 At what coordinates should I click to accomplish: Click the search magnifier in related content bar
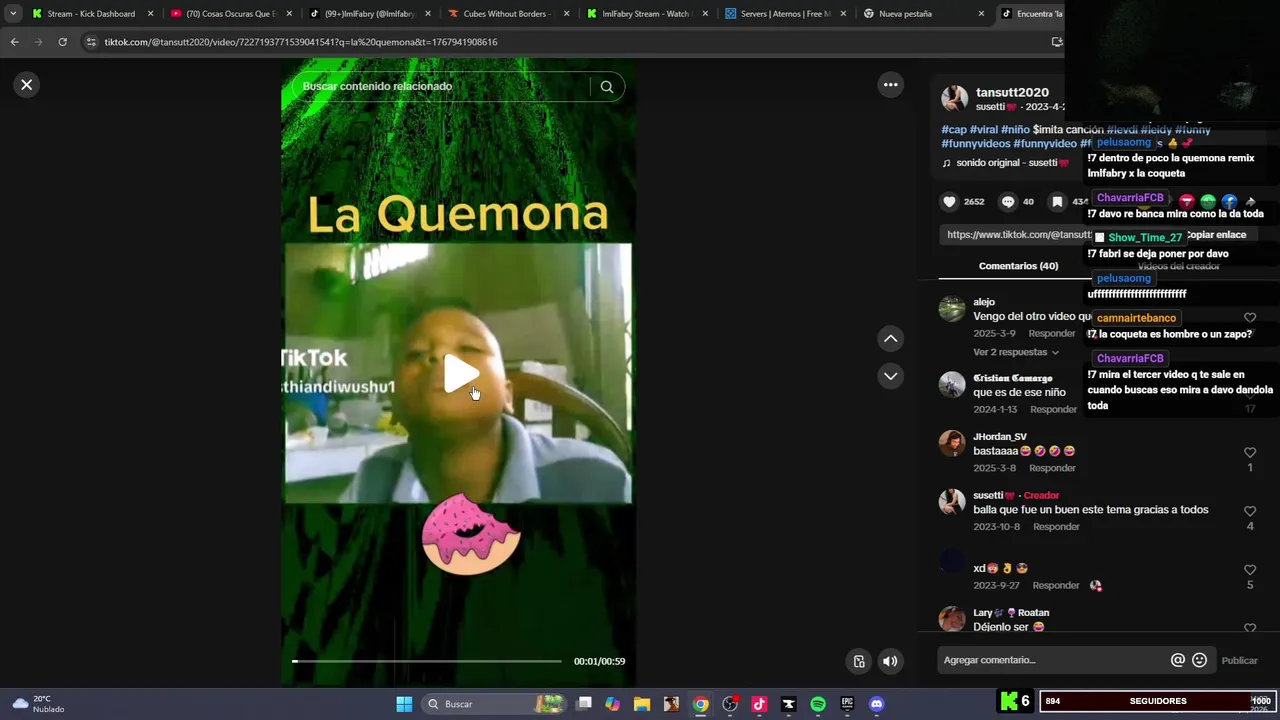coord(606,86)
